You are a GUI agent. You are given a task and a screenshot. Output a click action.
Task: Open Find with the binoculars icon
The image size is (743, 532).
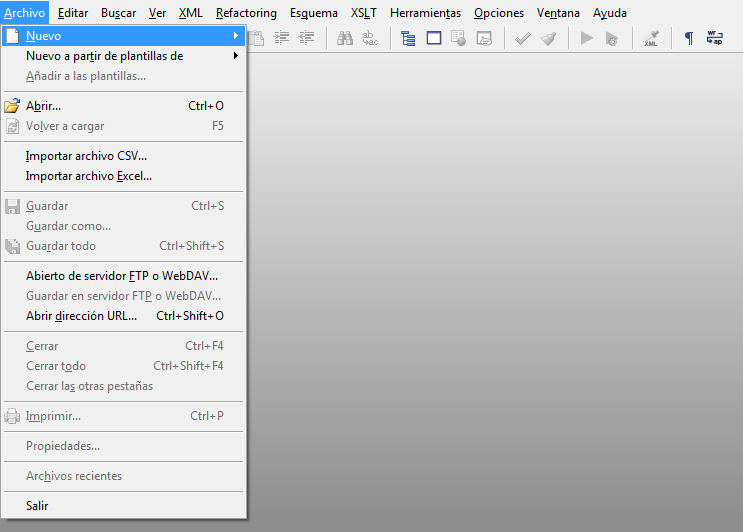tap(344, 38)
